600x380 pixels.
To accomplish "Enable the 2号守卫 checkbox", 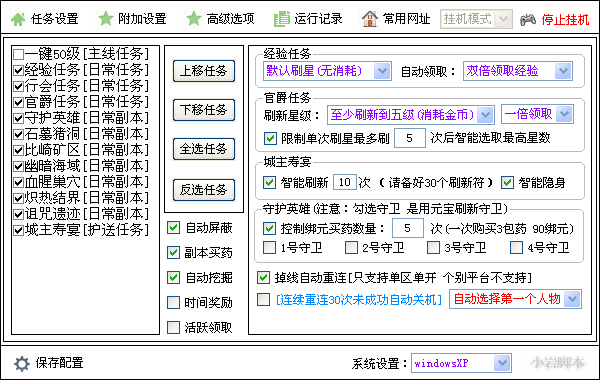I will coord(351,248).
